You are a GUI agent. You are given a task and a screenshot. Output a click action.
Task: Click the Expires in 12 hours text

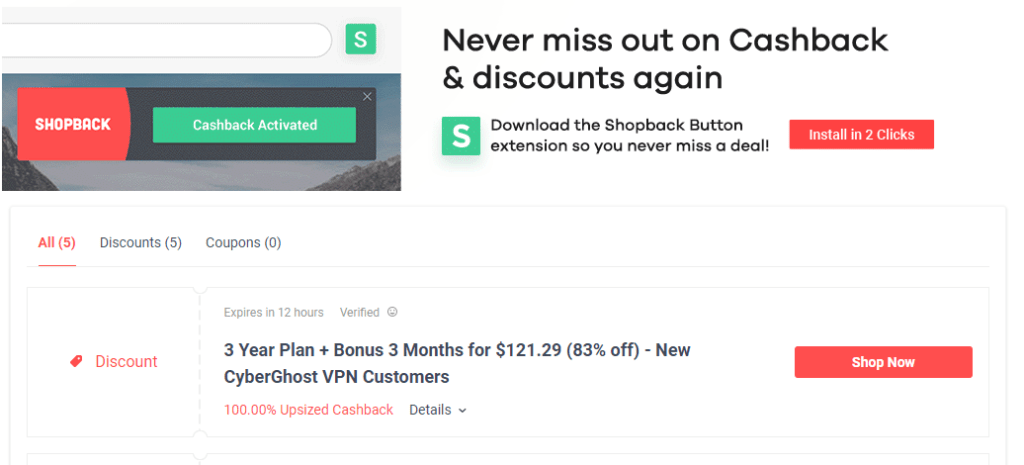tap(274, 312)
